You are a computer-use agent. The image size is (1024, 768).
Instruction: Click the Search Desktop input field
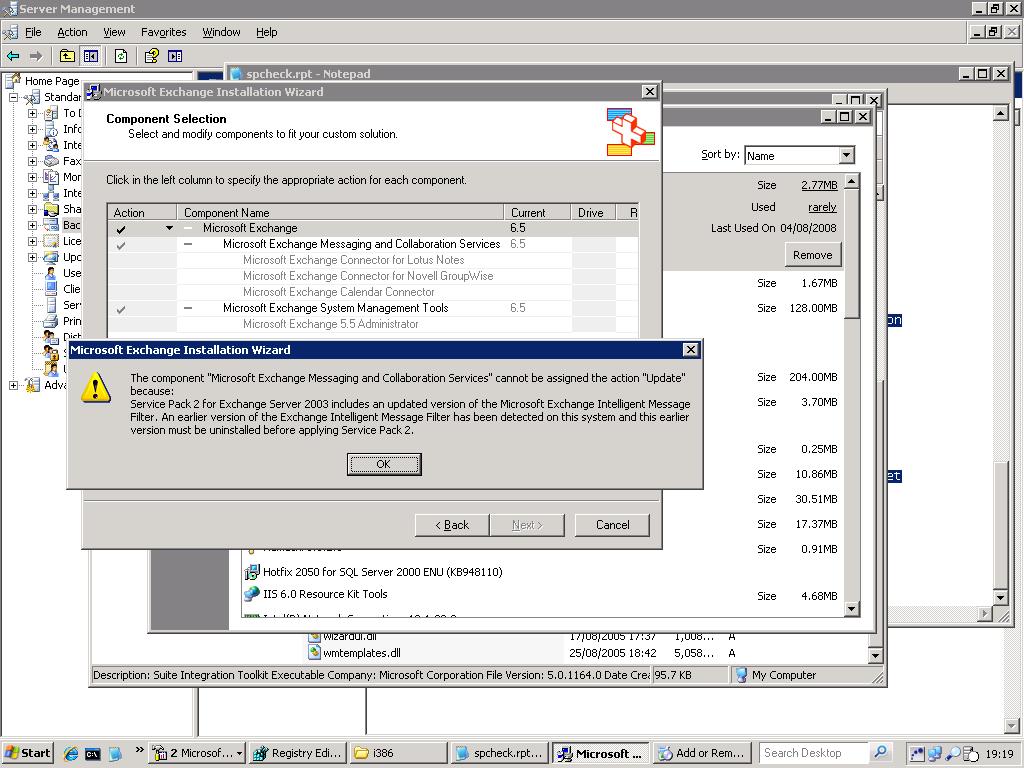click(x=813, y=753)
